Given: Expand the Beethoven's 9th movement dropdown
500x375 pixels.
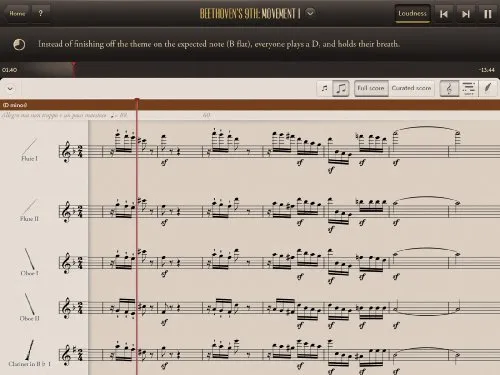Looking at the screenshot, I should point(310,13).
